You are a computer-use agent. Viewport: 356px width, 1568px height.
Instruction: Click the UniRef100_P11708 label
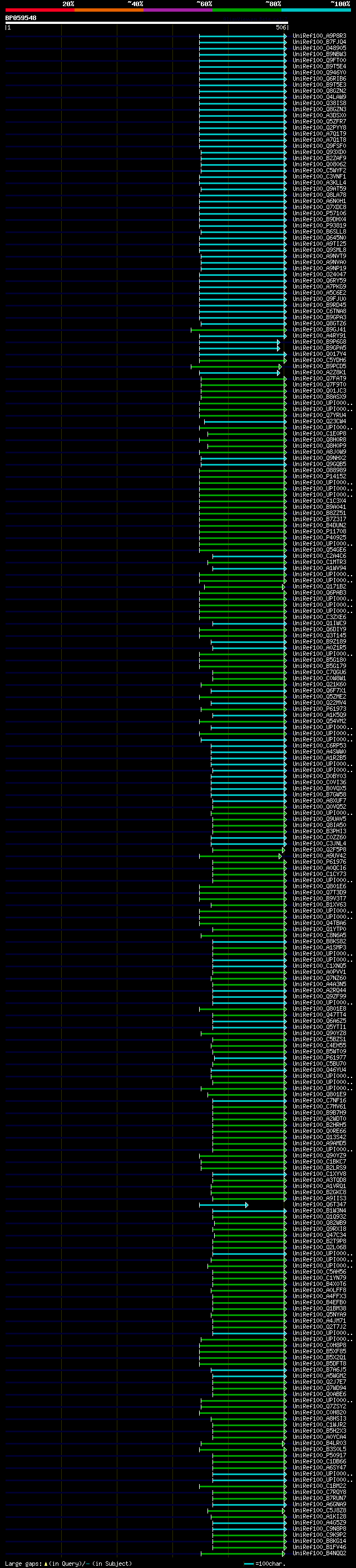[319, 531]
